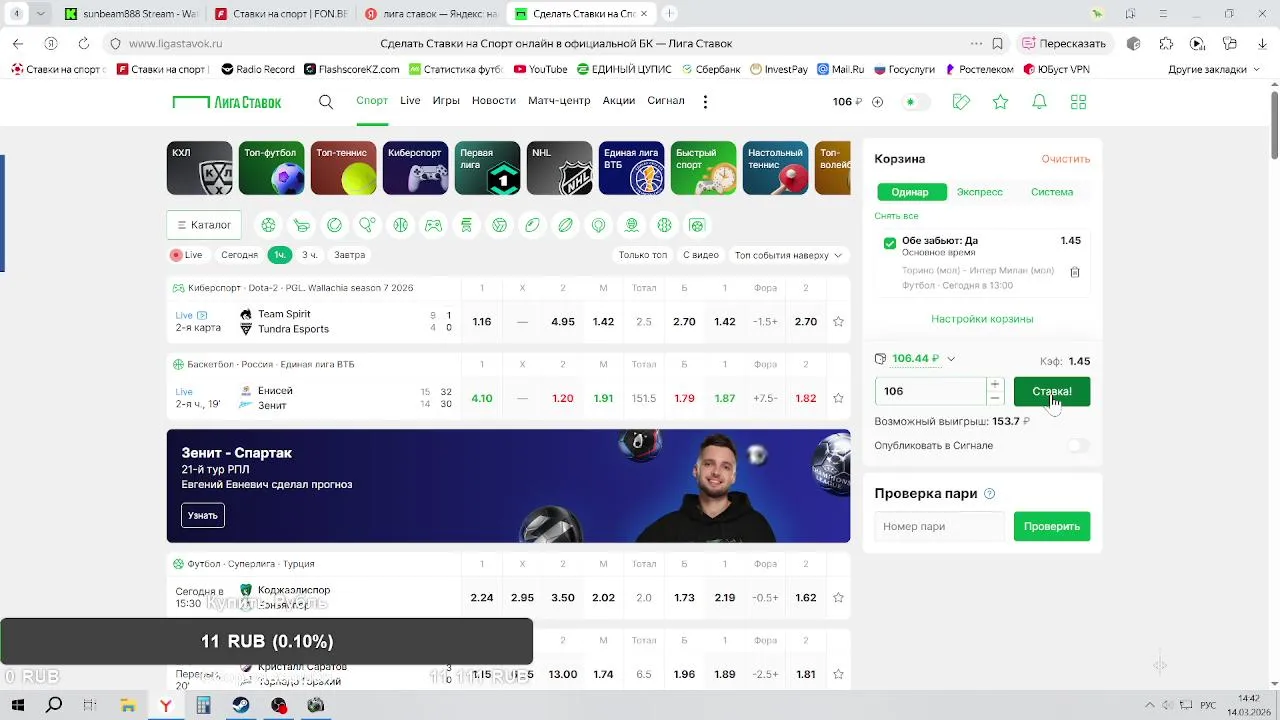Toggle 'Опубликовать в Сигнале' switch
The width and height of the screenshot is (1280, 720).
(x=1078, y=446)
